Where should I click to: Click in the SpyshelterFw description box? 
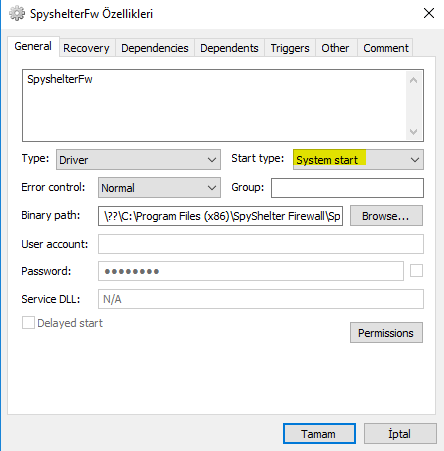click(223, 105)
